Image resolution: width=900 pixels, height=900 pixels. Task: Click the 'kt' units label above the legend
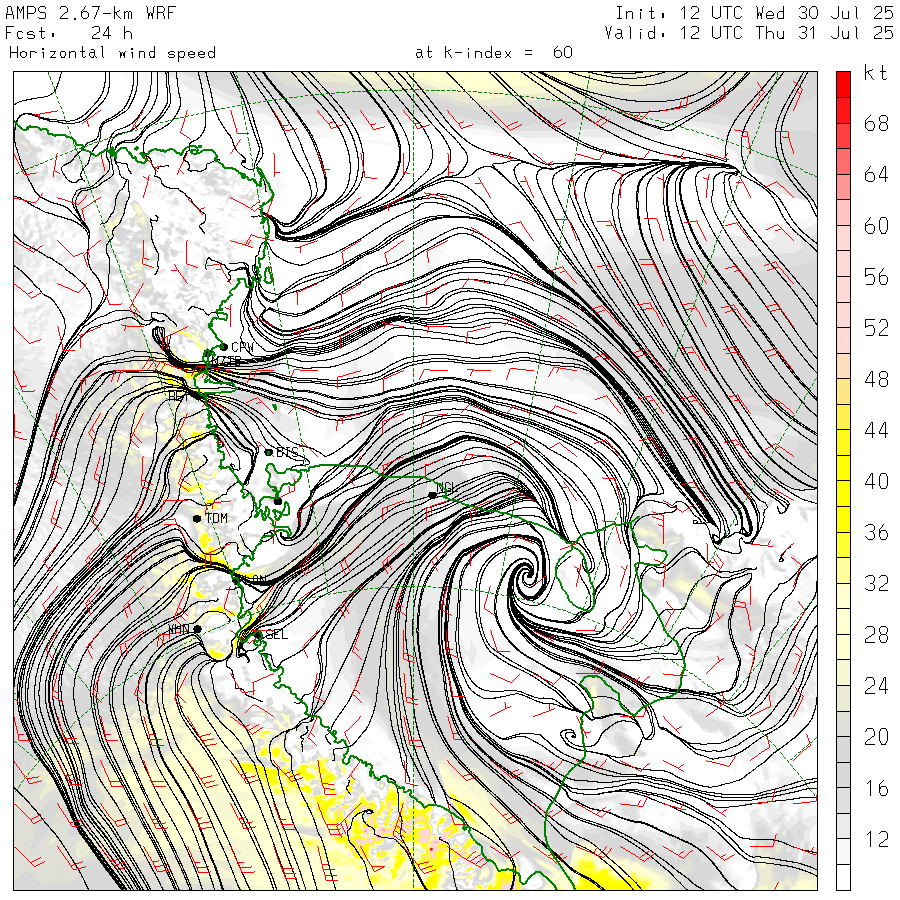pos(875,73)
